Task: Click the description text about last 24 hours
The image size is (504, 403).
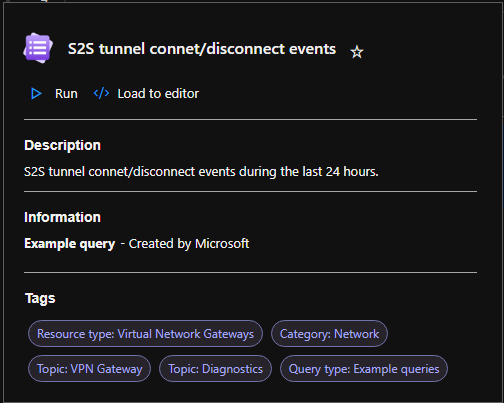Action: click(x=201, y=172)
